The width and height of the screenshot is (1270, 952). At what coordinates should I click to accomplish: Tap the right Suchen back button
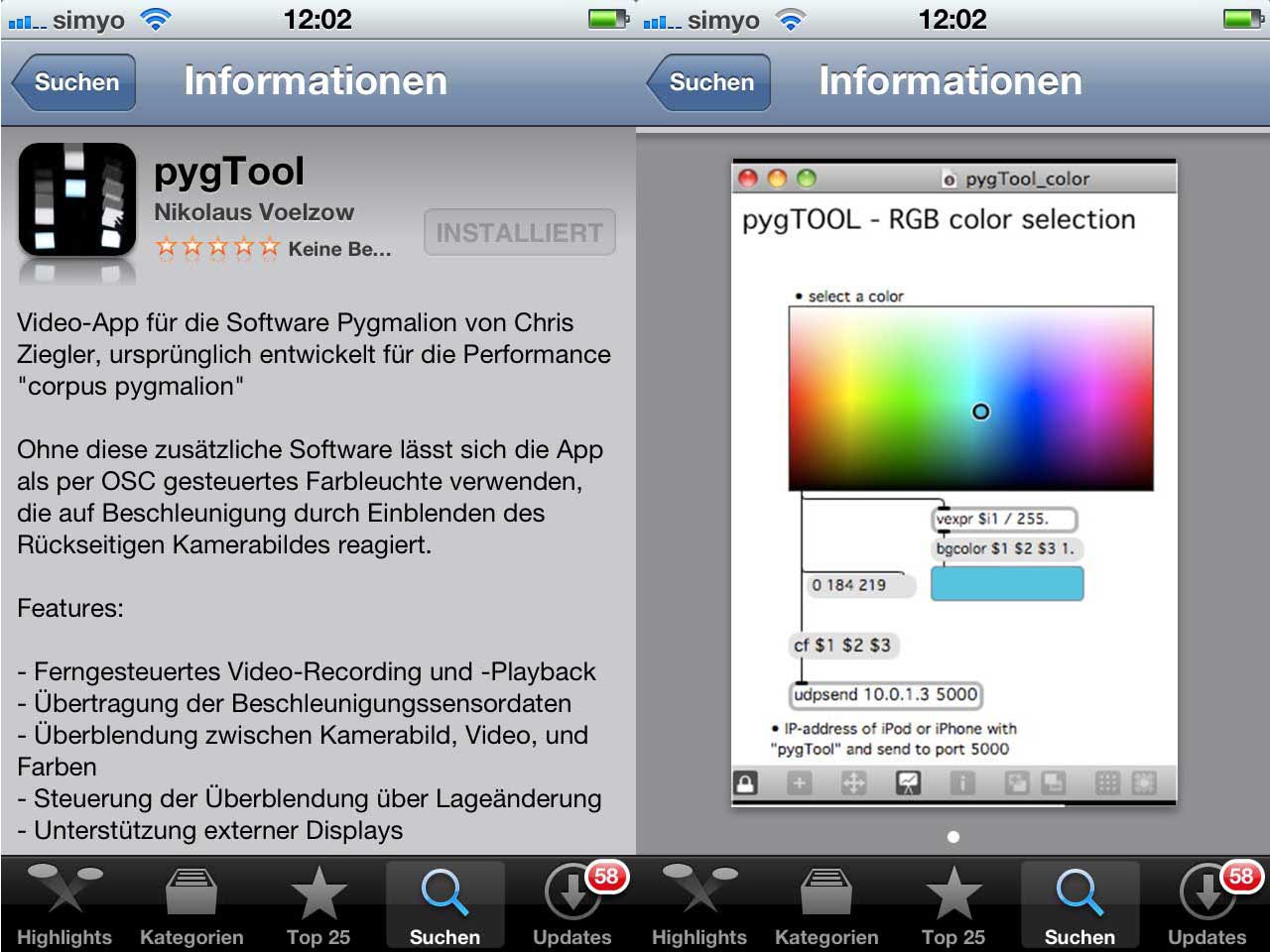coord(709,82)
